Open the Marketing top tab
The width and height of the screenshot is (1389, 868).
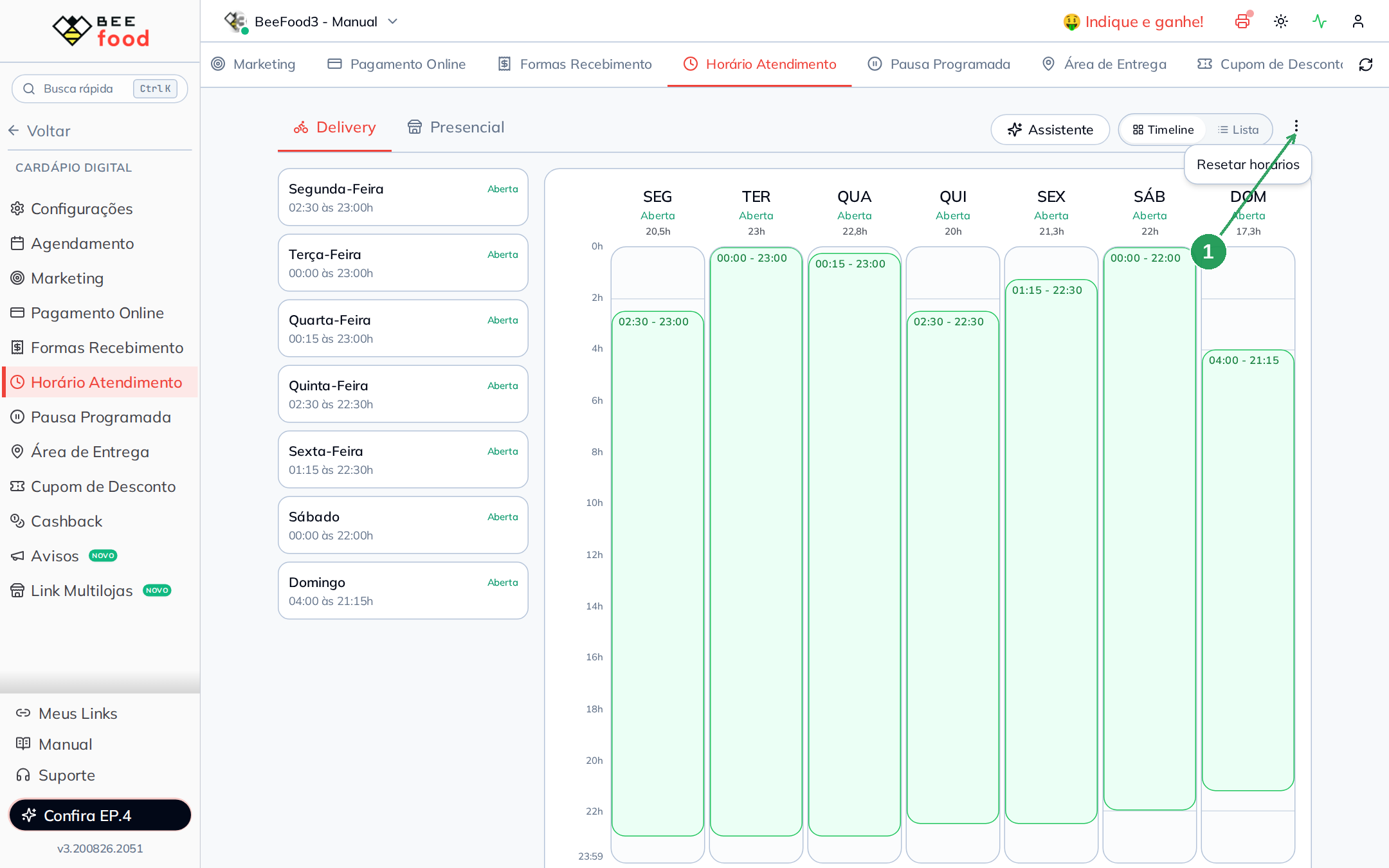pos(253,64)
